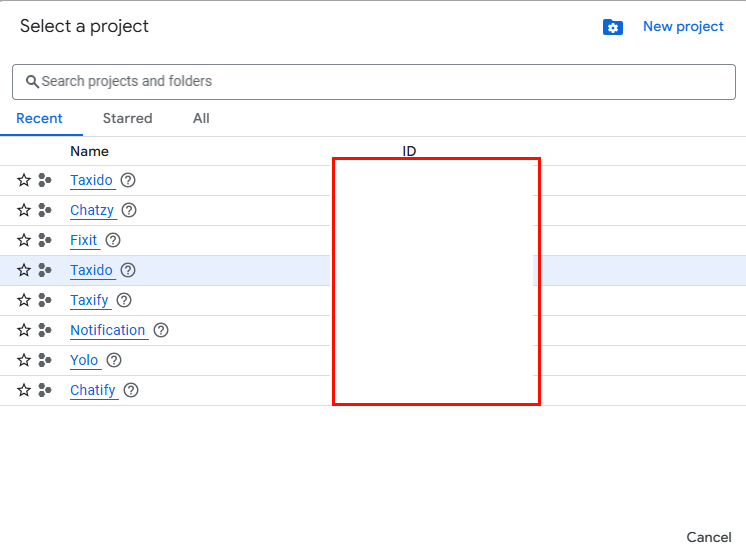Toggle the star for the Fixit project
The image size is (746, 557).
click(x=24, y=240)
